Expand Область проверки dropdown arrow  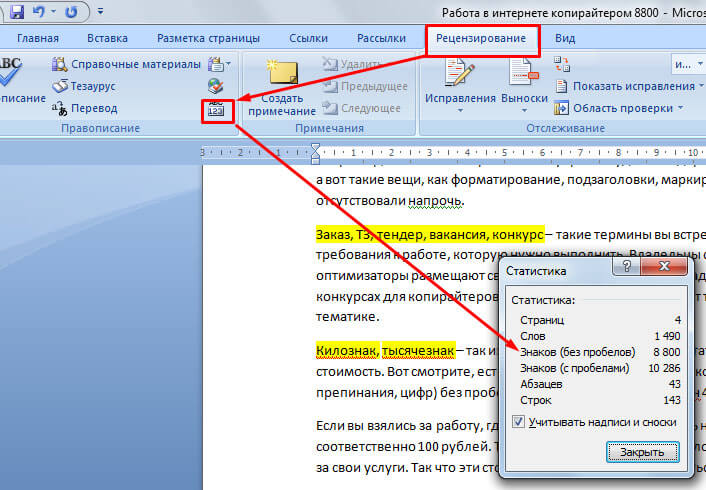(680, 108)
